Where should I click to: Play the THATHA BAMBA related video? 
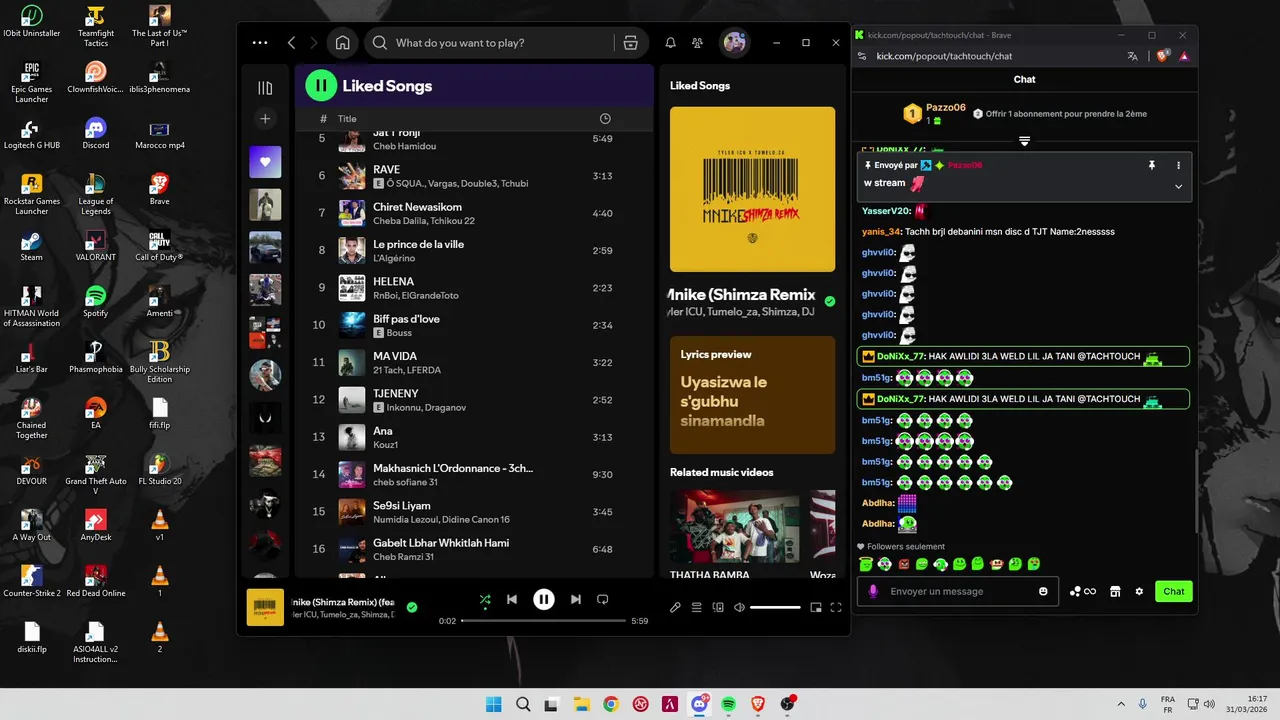(735, 527)
